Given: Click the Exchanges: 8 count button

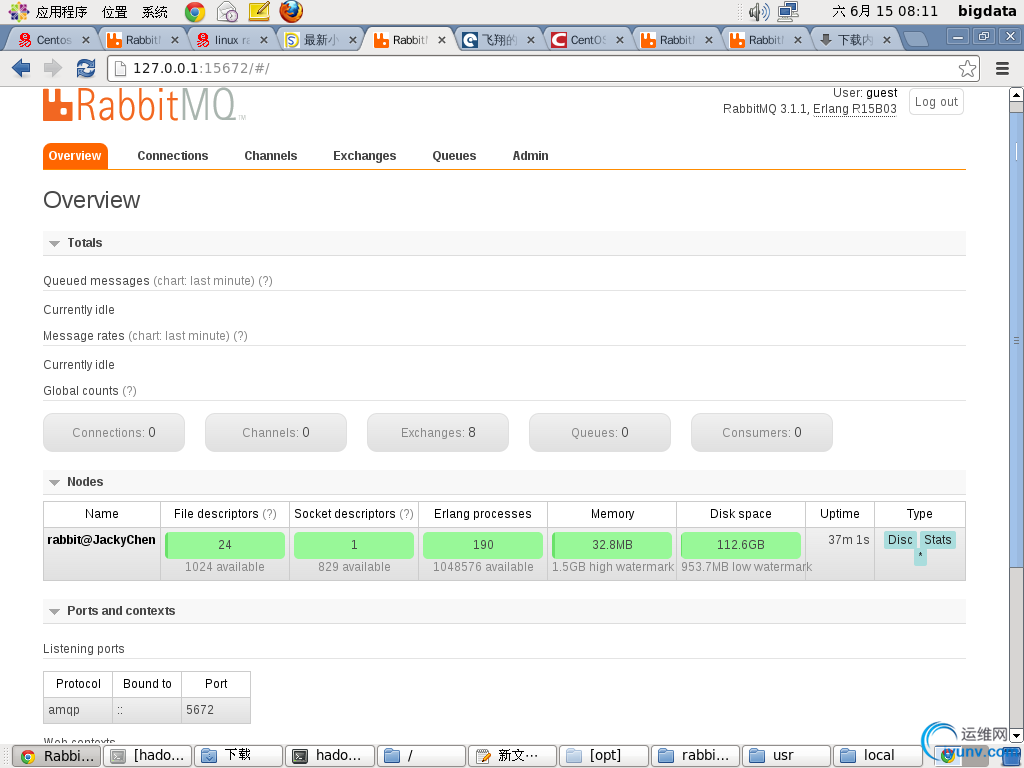Looking at the screenshot, I should 438,432.
